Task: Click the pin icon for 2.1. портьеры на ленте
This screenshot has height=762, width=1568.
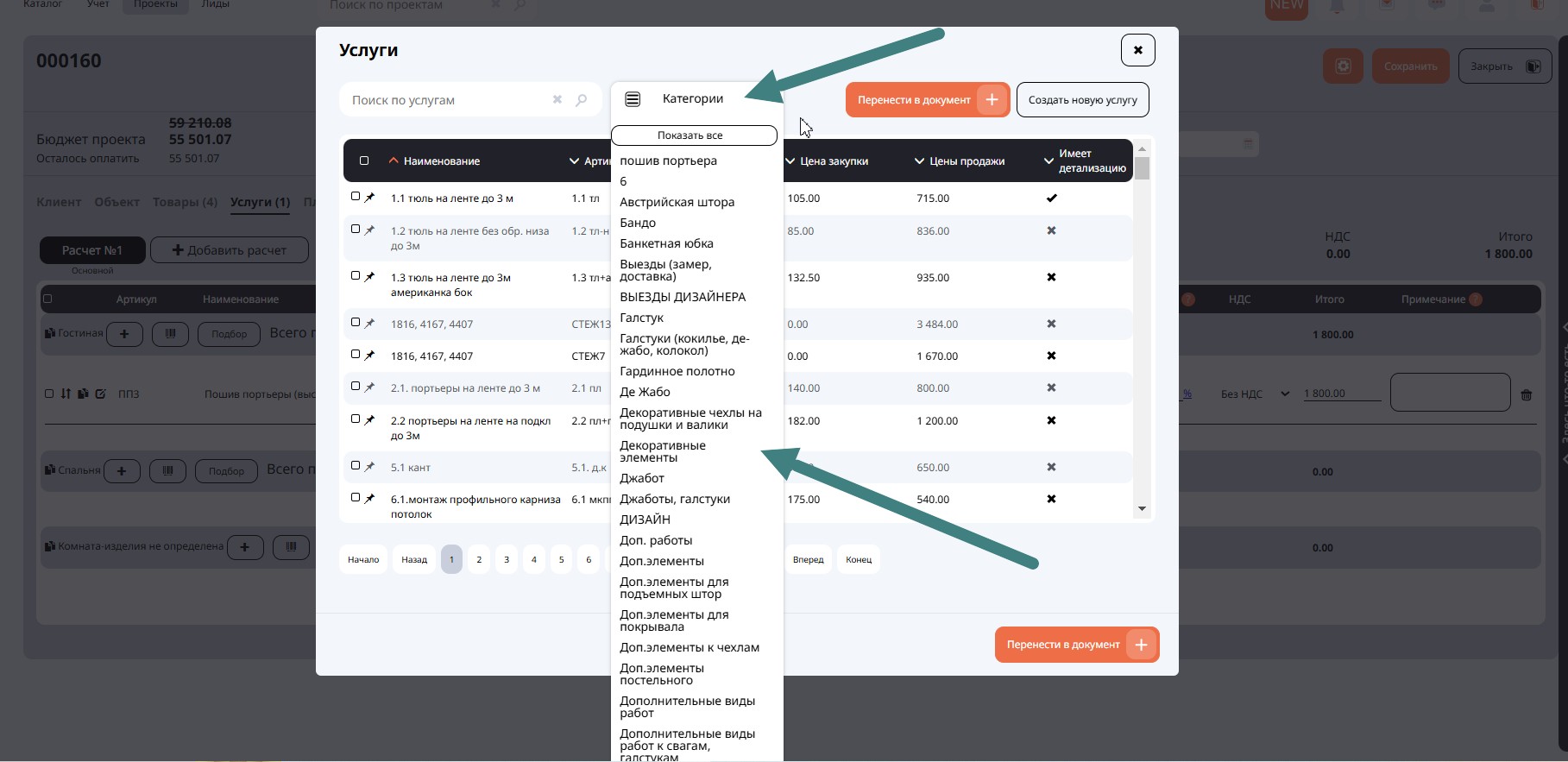Action: pyautogui.click(x=370, y=387)
